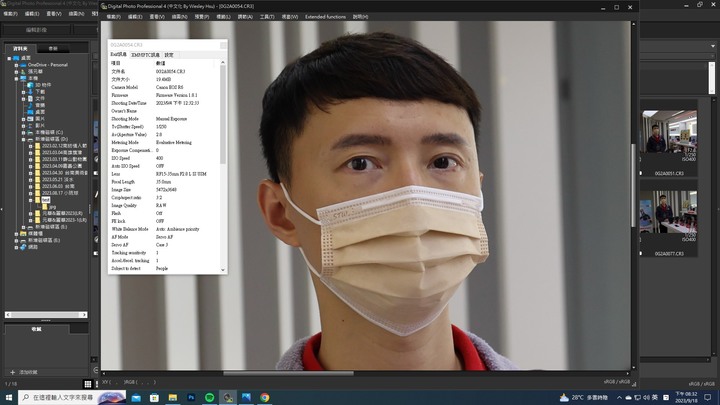The height and width of the screenshot is (405, 720).
Task: Expand the 2023.03.04 folder node
Action: click(31, 152)
